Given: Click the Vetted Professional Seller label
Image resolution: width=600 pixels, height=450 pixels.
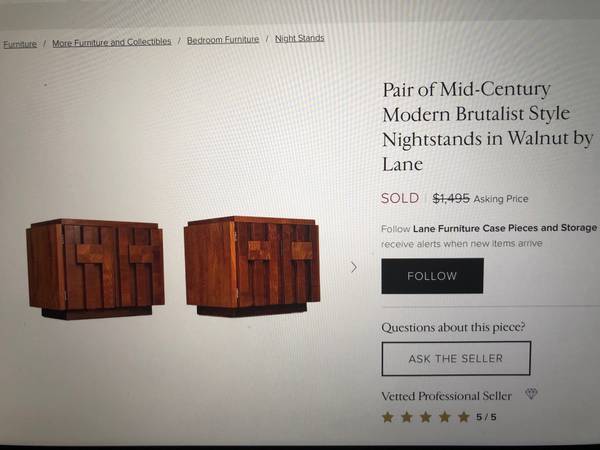Looking at the screenshot, I should 446,396.
